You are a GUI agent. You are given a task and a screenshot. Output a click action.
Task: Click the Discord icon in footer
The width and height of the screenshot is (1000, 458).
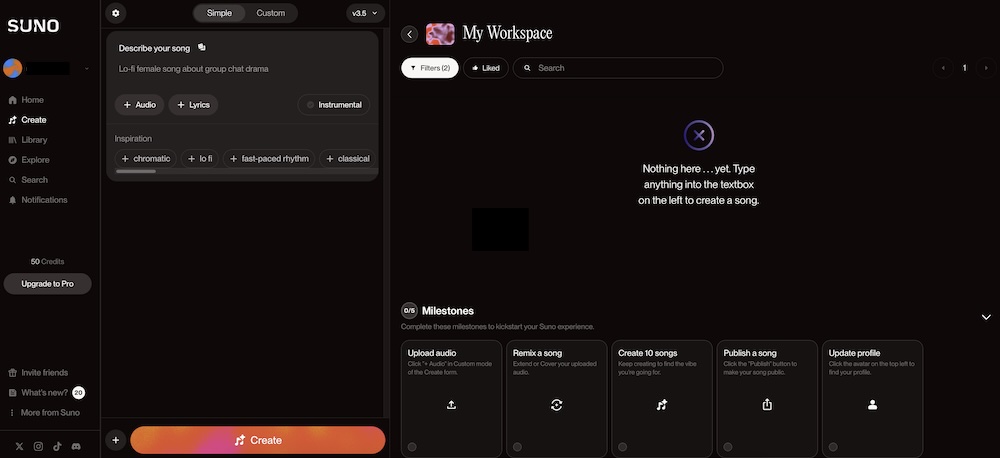76,446
